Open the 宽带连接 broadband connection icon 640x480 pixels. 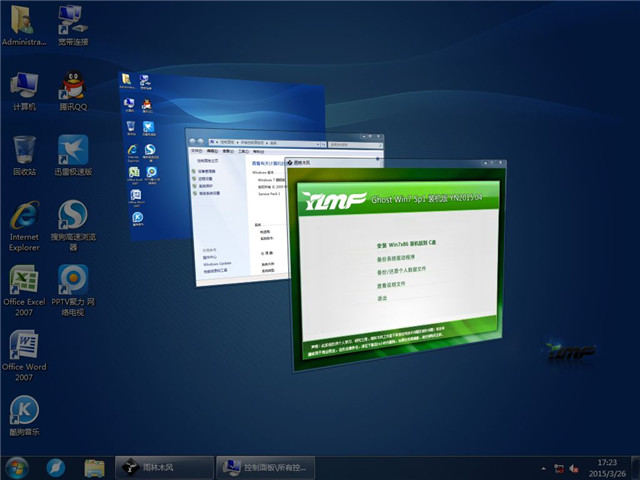click(x=72, y=22)
